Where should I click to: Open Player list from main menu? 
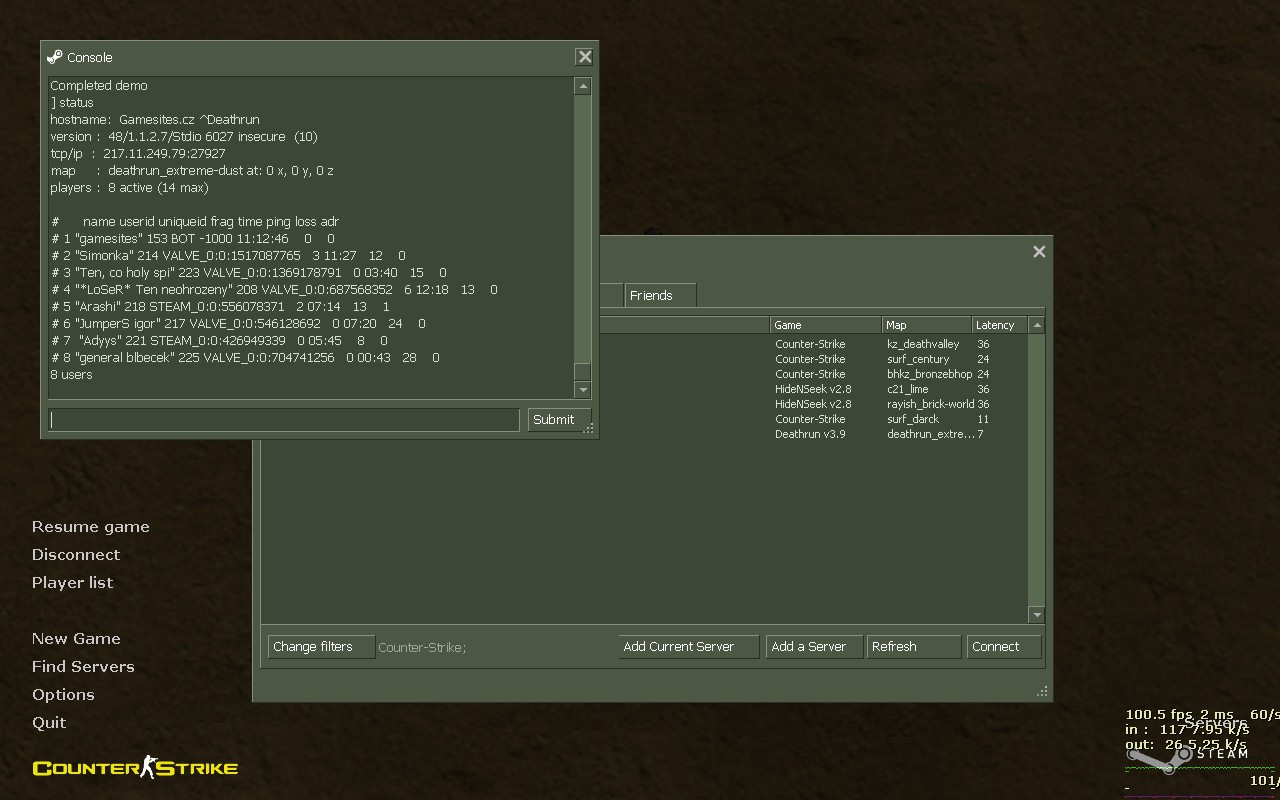pyautogui.click(x=72, y=583)
